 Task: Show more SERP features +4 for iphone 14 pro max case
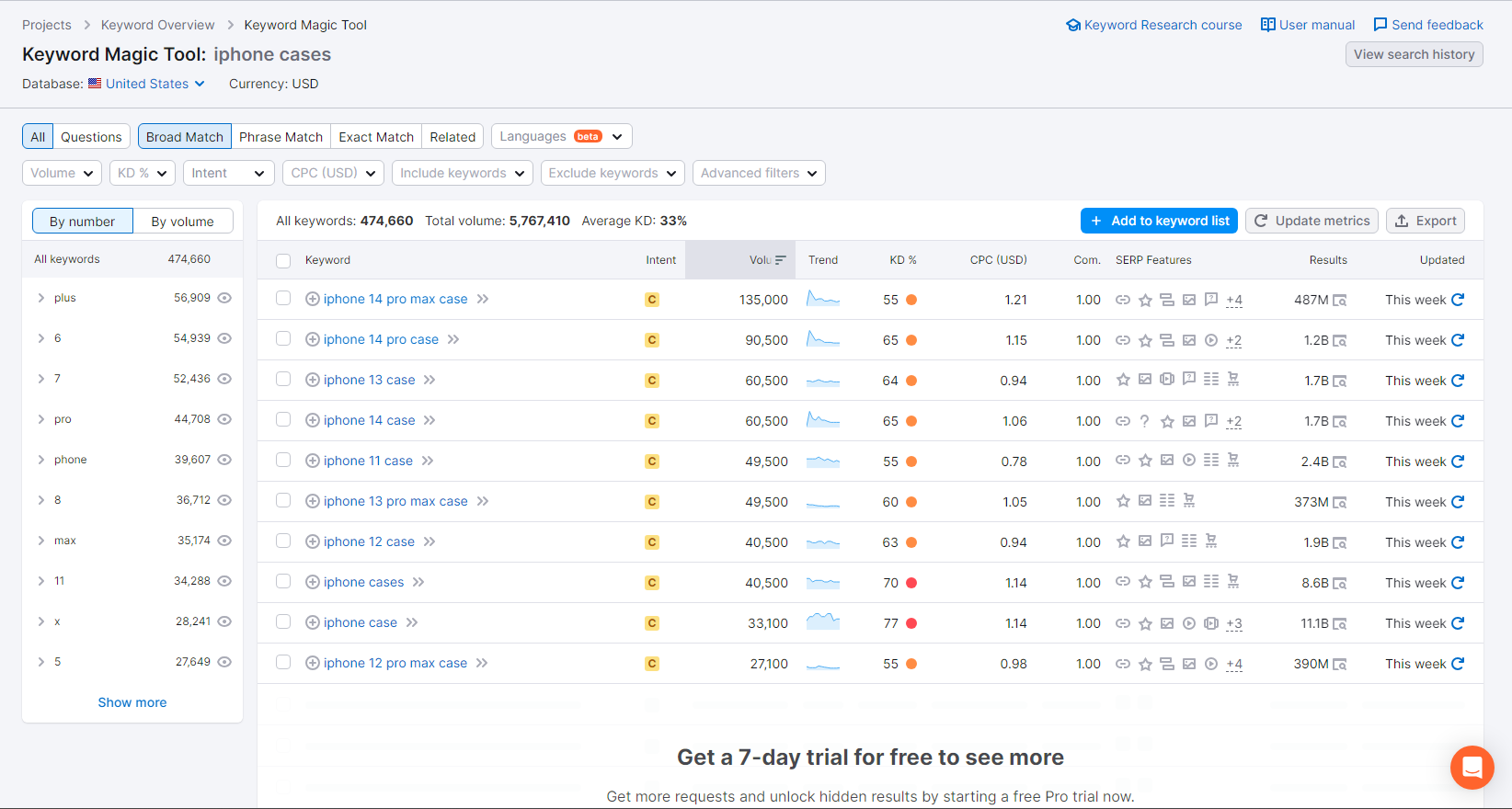[1234, 300]
